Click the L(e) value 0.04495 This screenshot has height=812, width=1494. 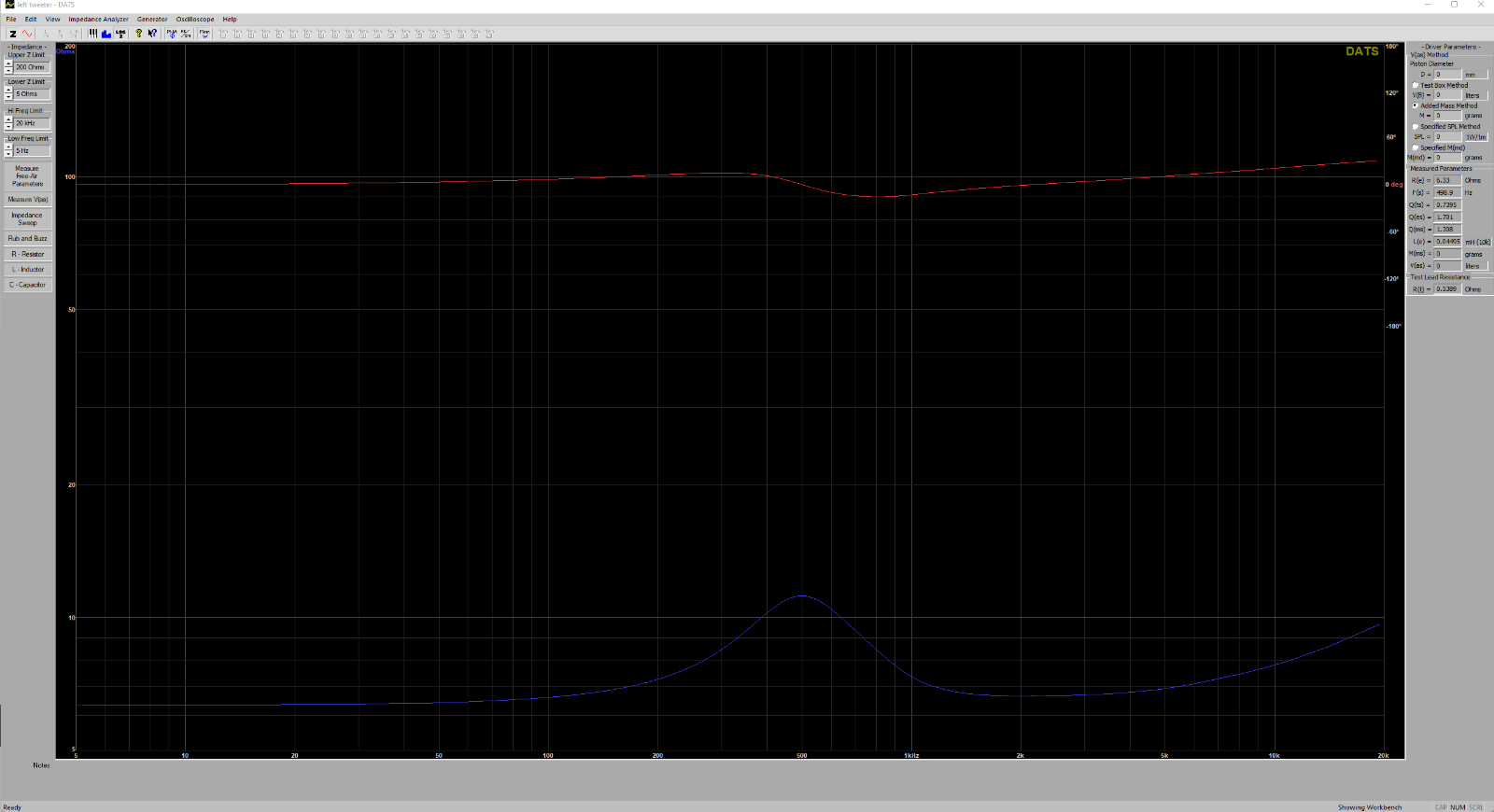pyautogui.click(x=1447, y=241)
